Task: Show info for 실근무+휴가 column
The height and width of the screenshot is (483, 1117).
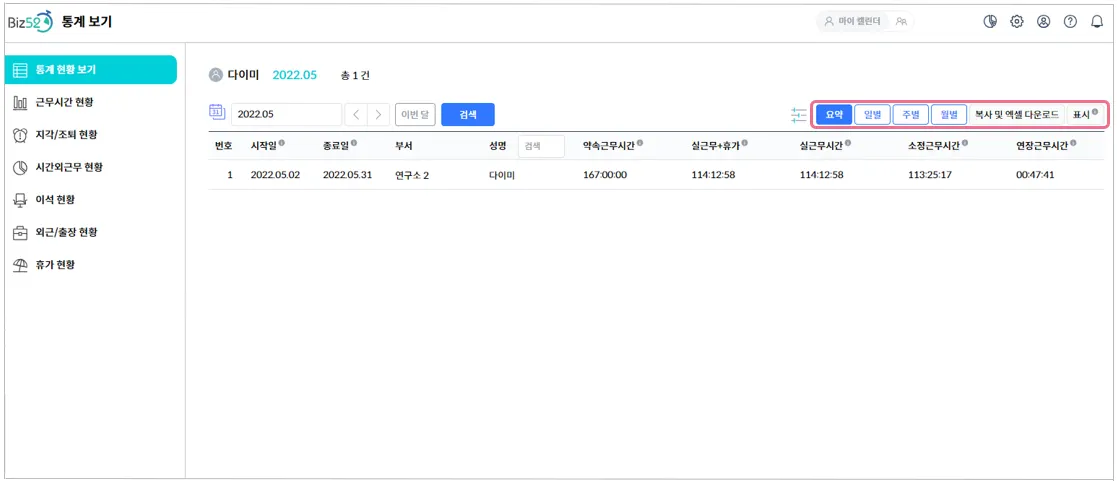Action: tap(744, 143)
